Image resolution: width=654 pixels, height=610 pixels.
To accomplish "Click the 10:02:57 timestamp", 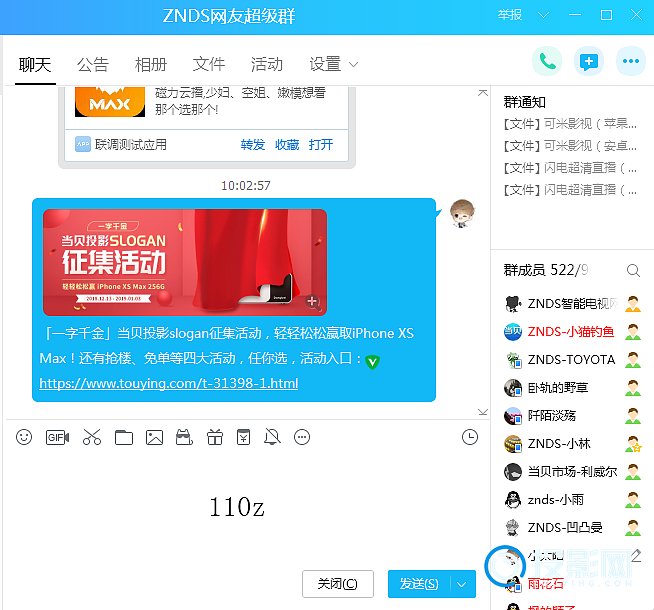I will point(246,186).
